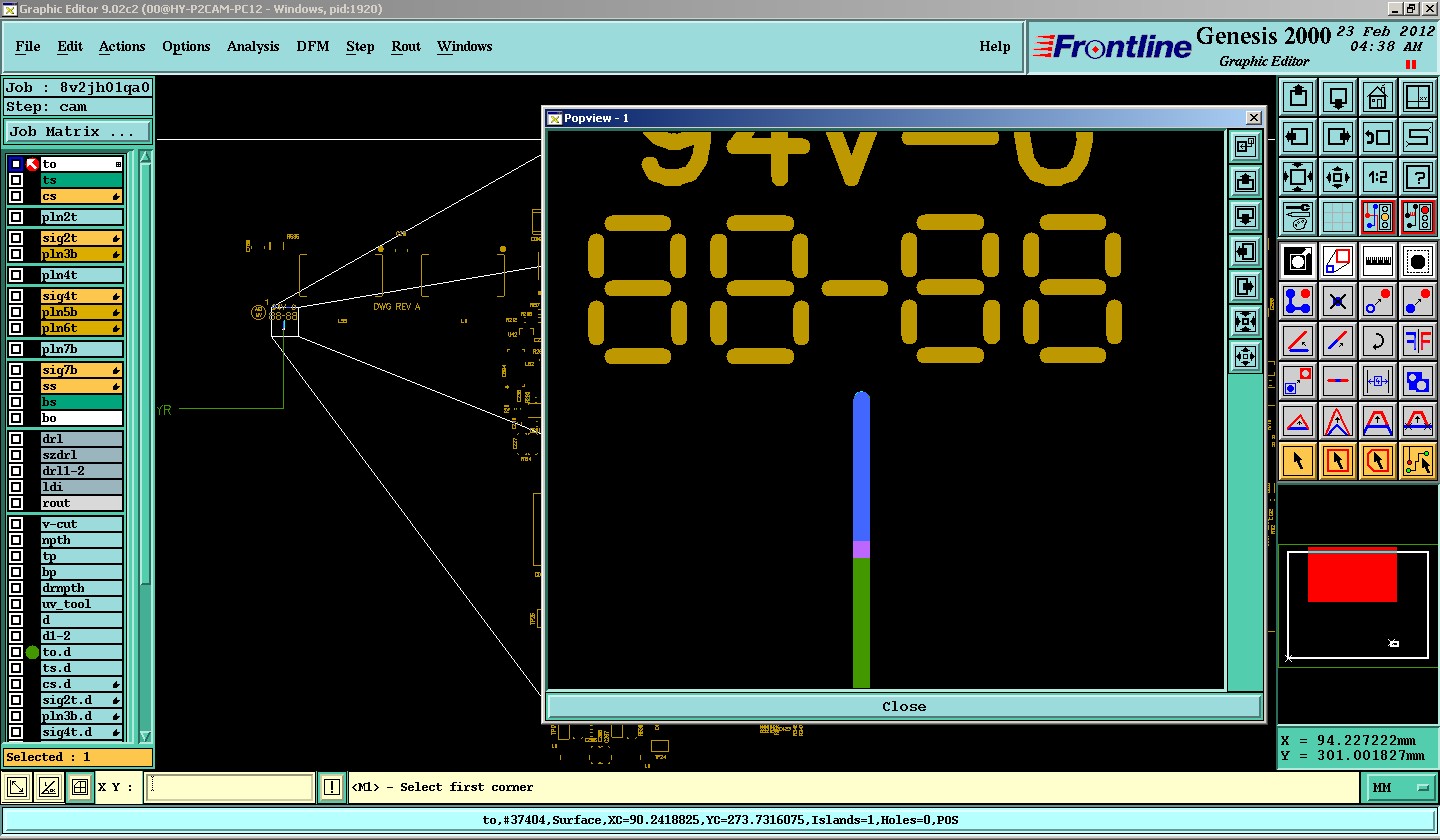Click the octagon with dashed border icon

pyautogui.click(x=1418, y=262)
